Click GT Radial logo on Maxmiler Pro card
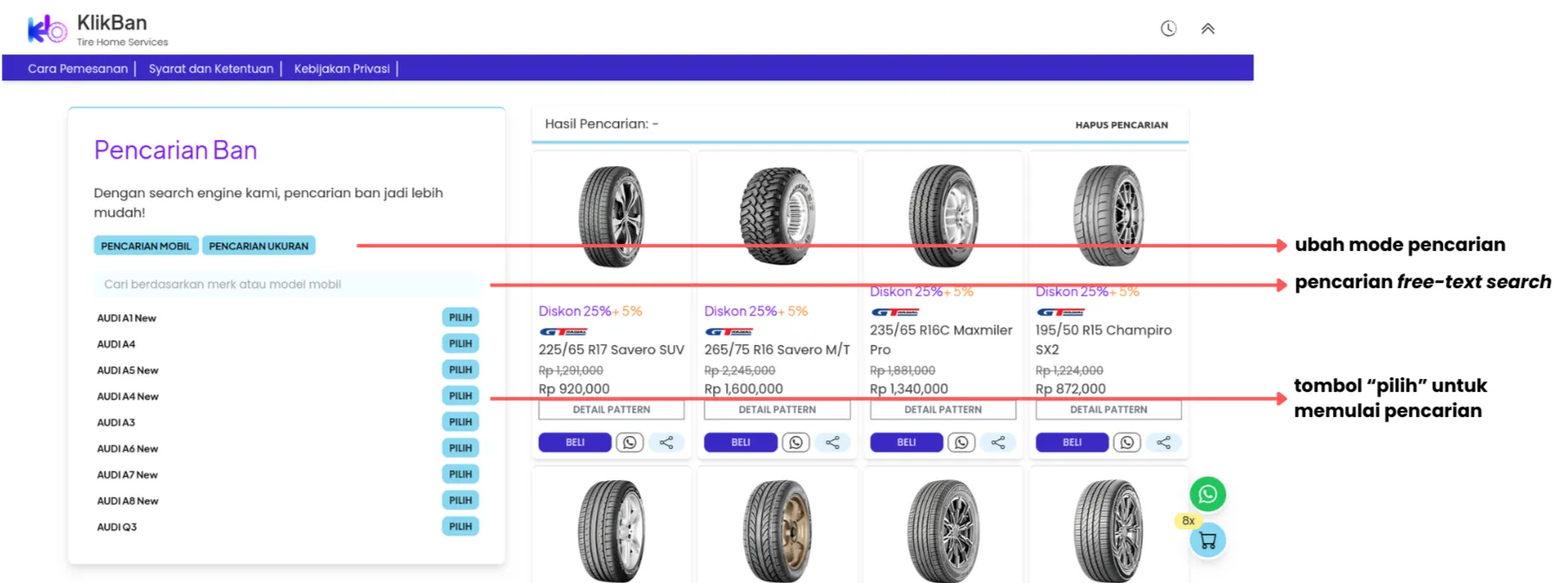Viewport: 1568px width, 583px height. [x=895, y=312]
